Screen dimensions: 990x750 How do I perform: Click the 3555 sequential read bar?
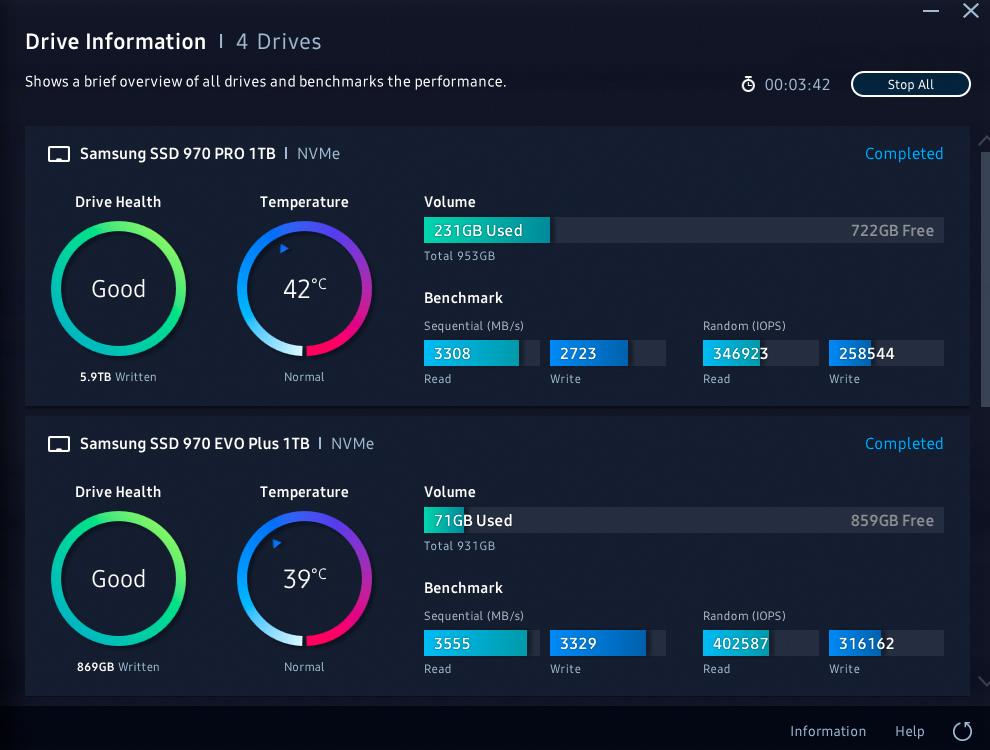(482, 643)
